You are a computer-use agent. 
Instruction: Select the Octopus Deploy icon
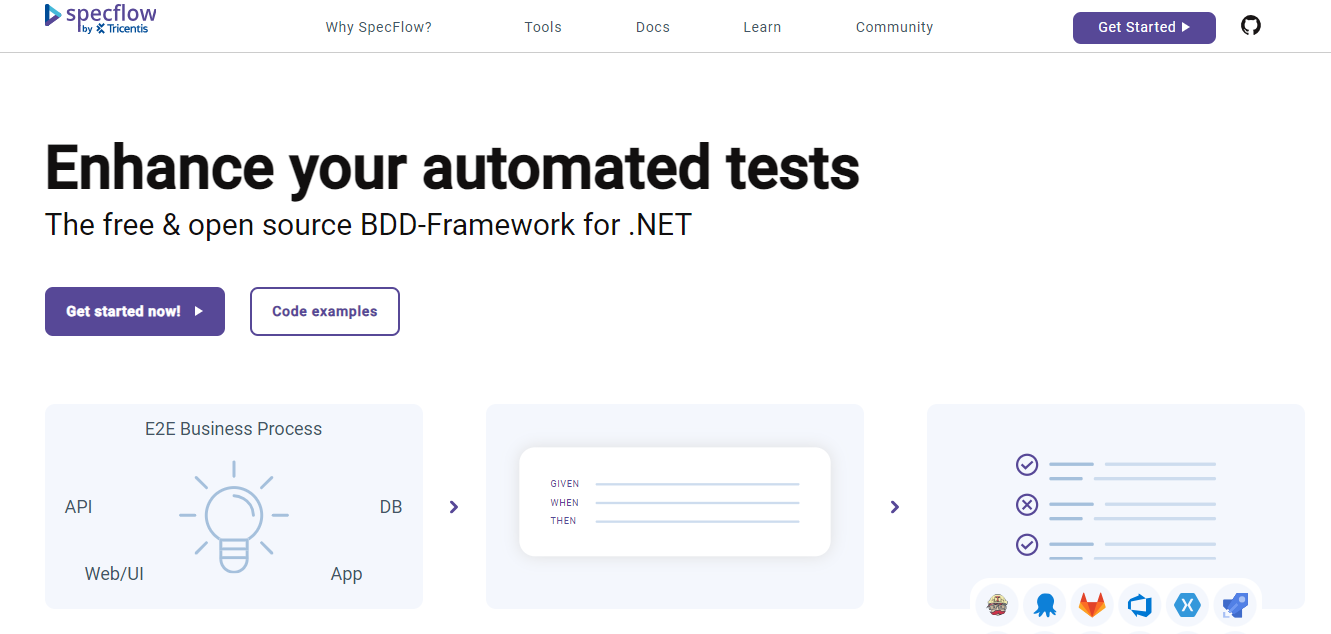[1044, 605]
